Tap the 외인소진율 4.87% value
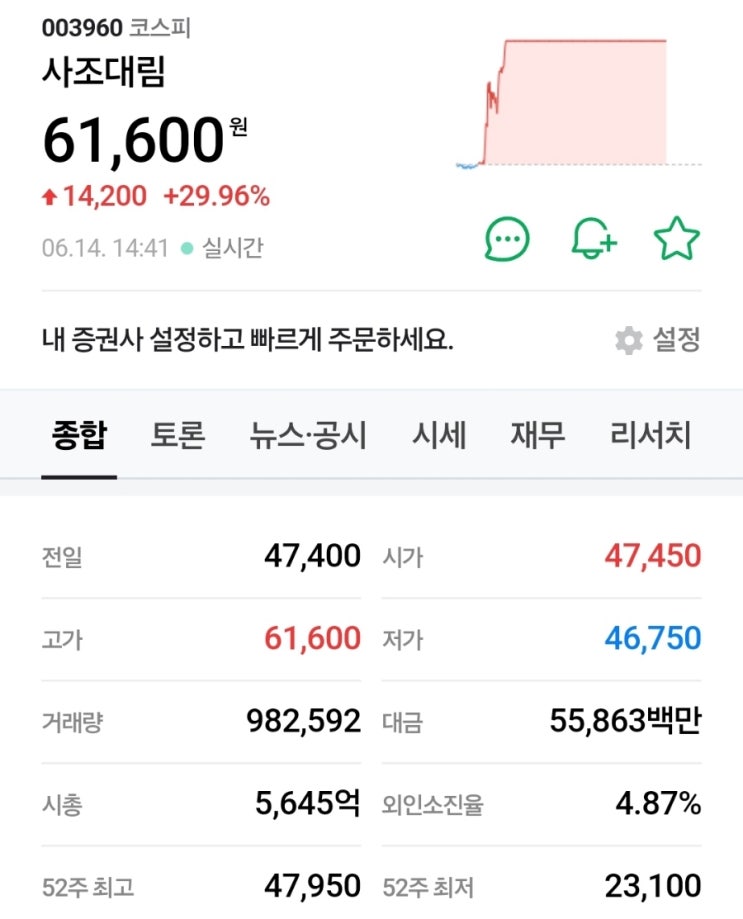743x919 pixels. point(658,804)
